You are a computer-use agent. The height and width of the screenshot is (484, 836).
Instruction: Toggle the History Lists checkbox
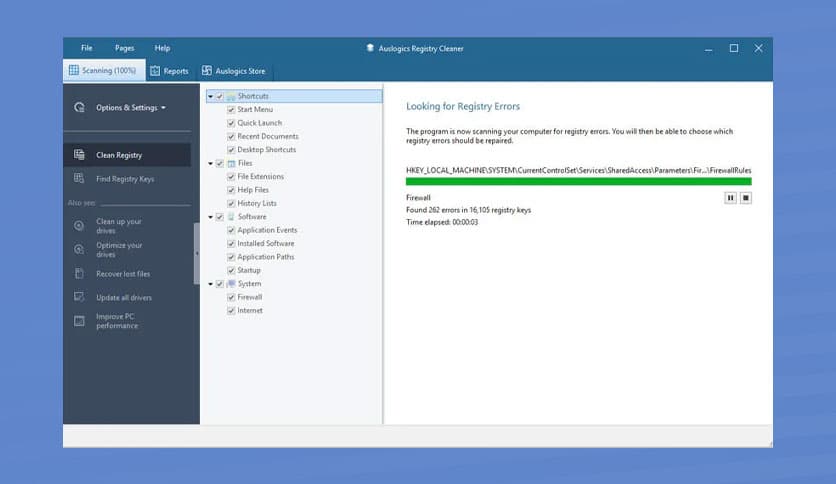tap(231, 204)
